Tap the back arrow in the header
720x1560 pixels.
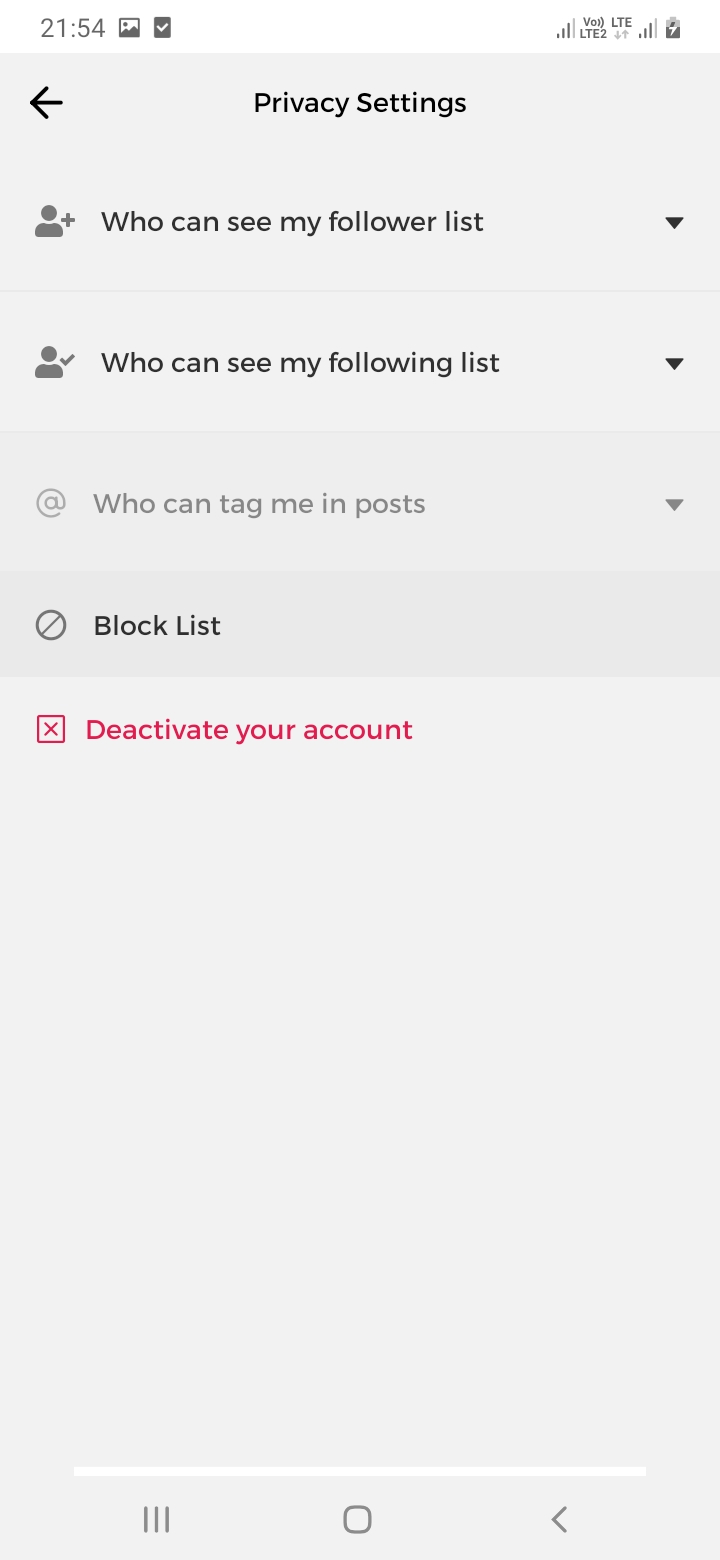[46, 103]
